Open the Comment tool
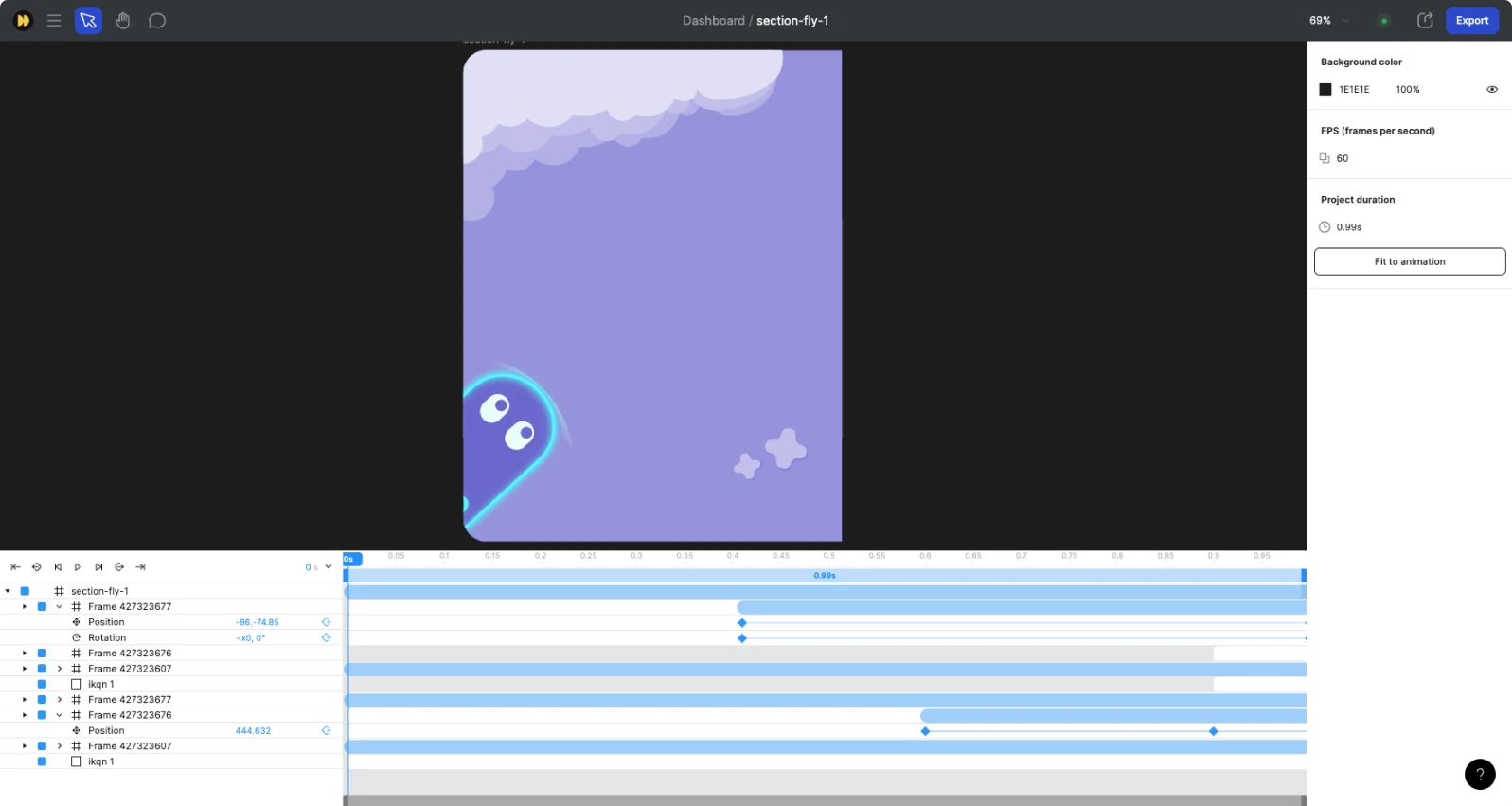This screenshot has height=806, width=1512. (157, 21)
